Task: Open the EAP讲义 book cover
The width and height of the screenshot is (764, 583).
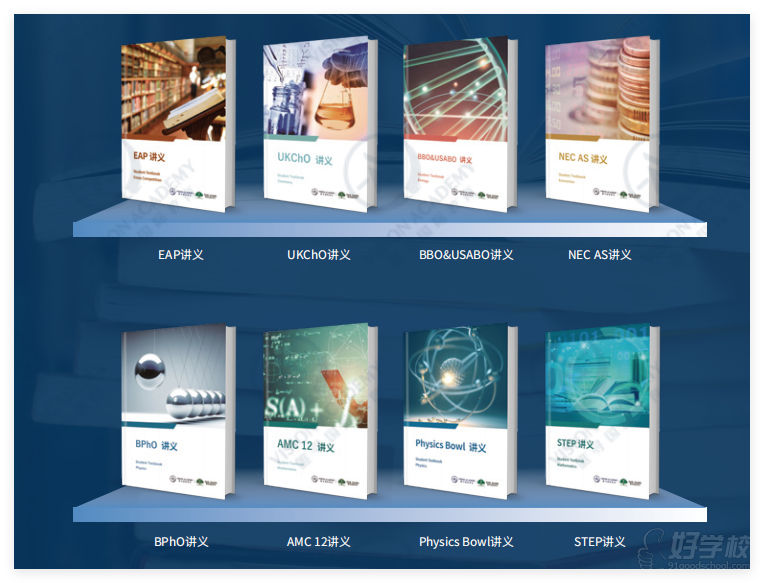Action: (x=178, y=124)
